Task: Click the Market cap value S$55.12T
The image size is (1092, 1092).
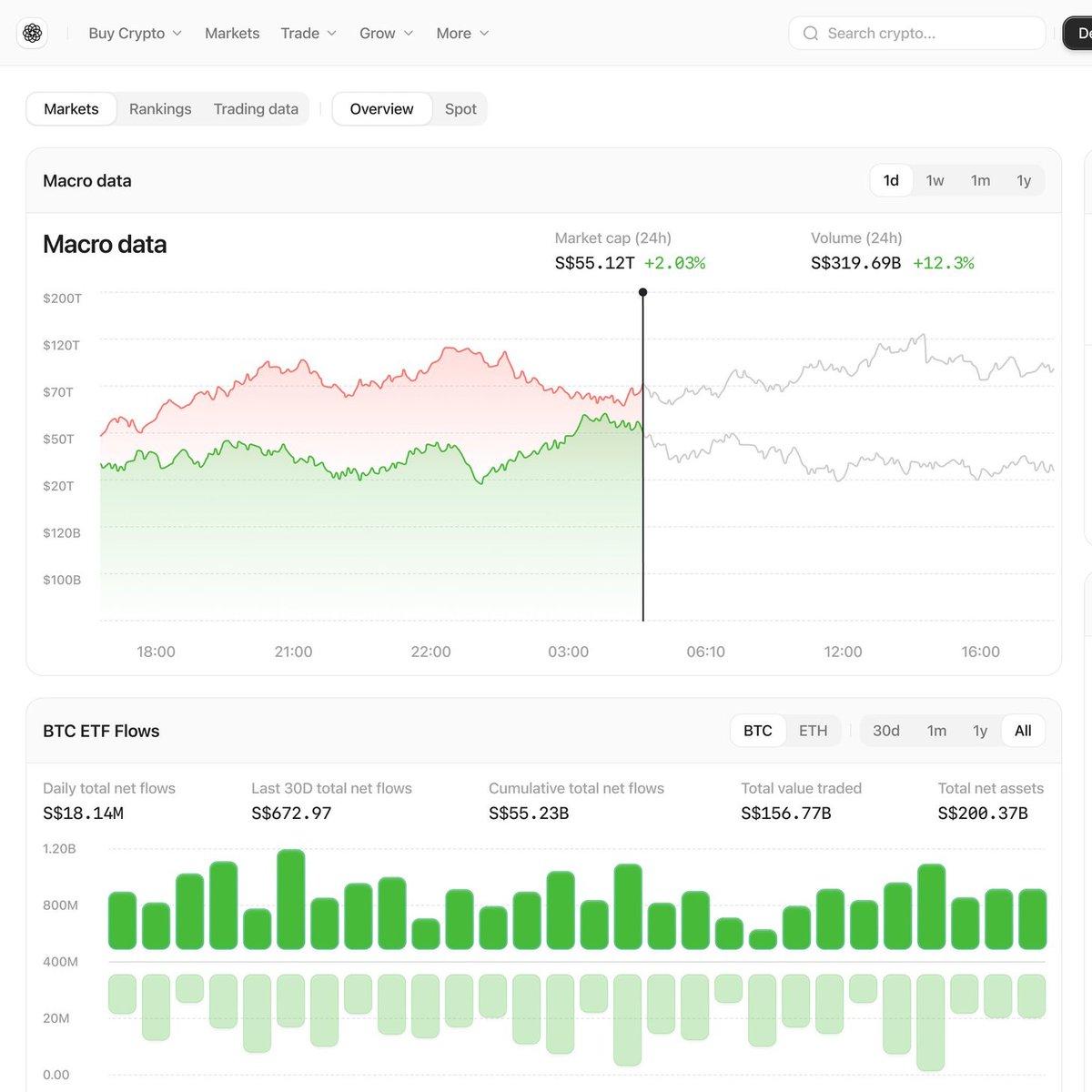Action: [594, 263]
